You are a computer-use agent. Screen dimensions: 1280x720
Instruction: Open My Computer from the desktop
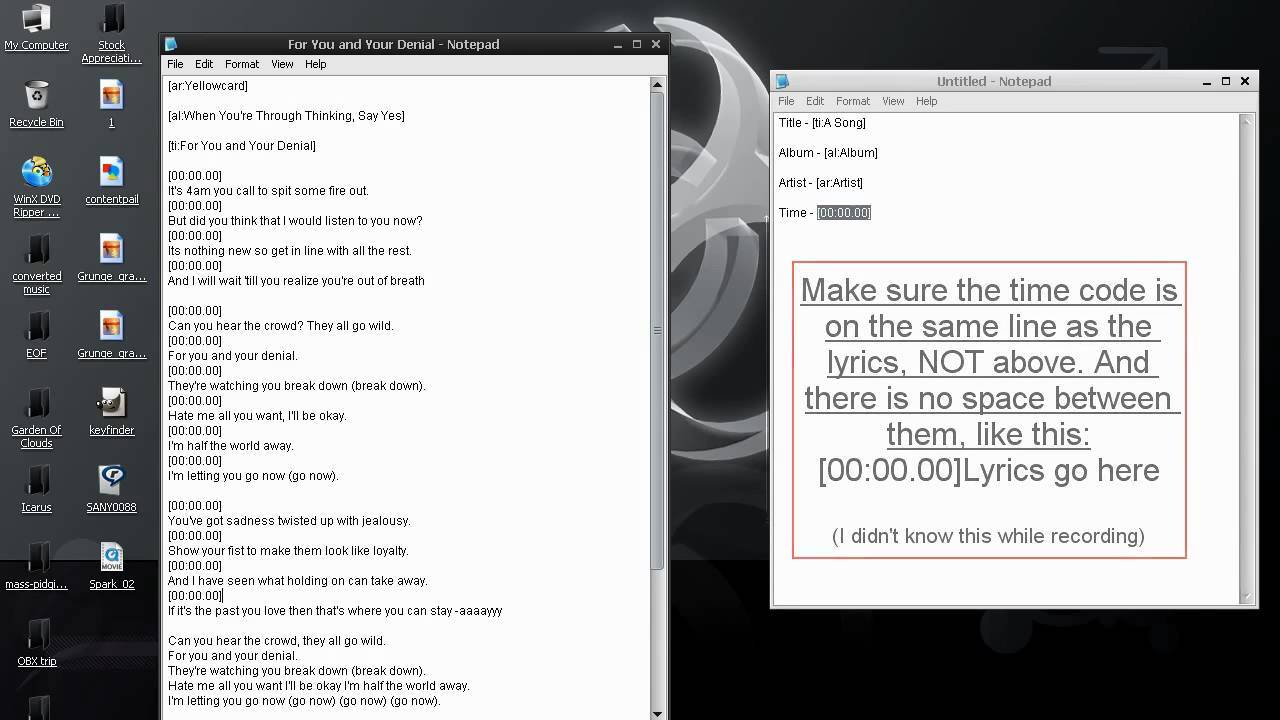click(x=36, y=22)
